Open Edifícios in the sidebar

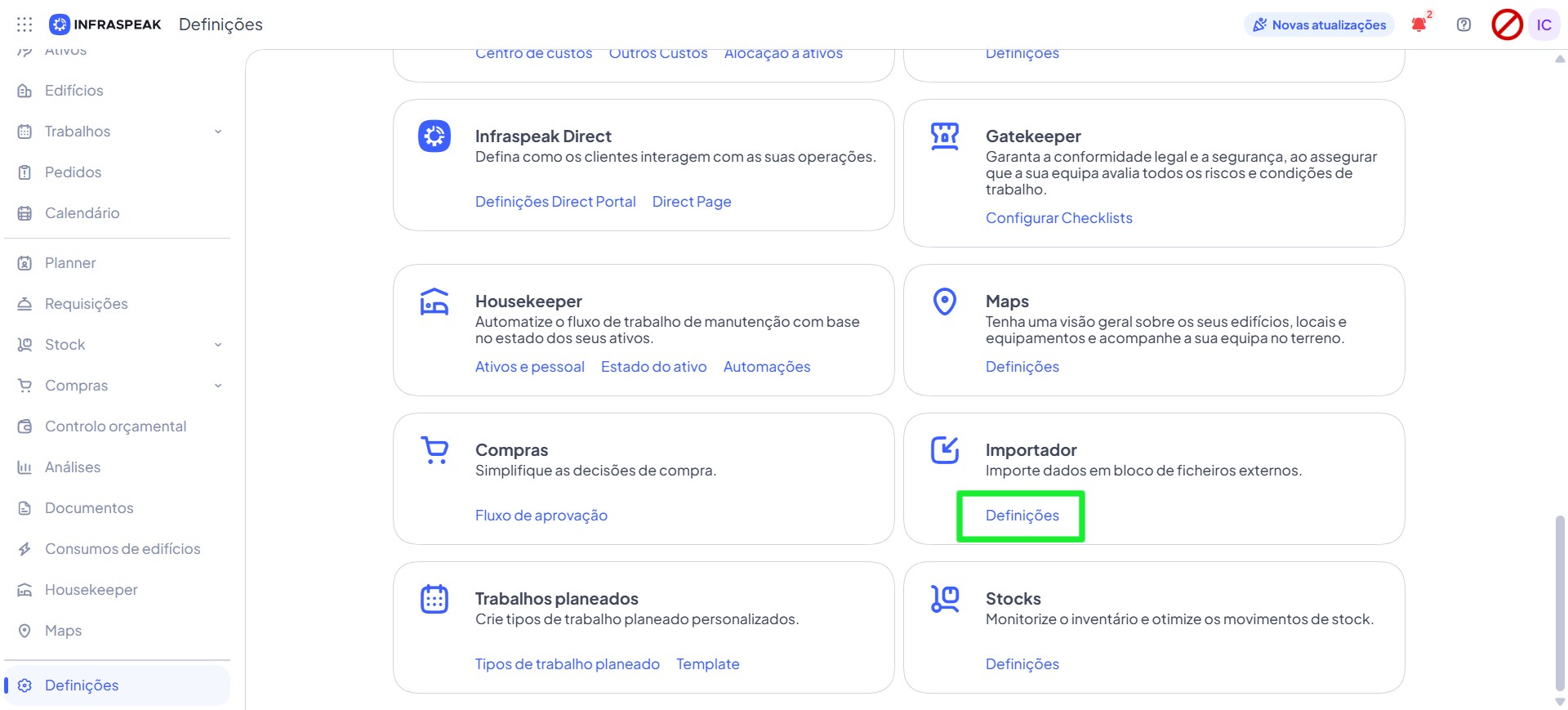(x=74, y=91)
